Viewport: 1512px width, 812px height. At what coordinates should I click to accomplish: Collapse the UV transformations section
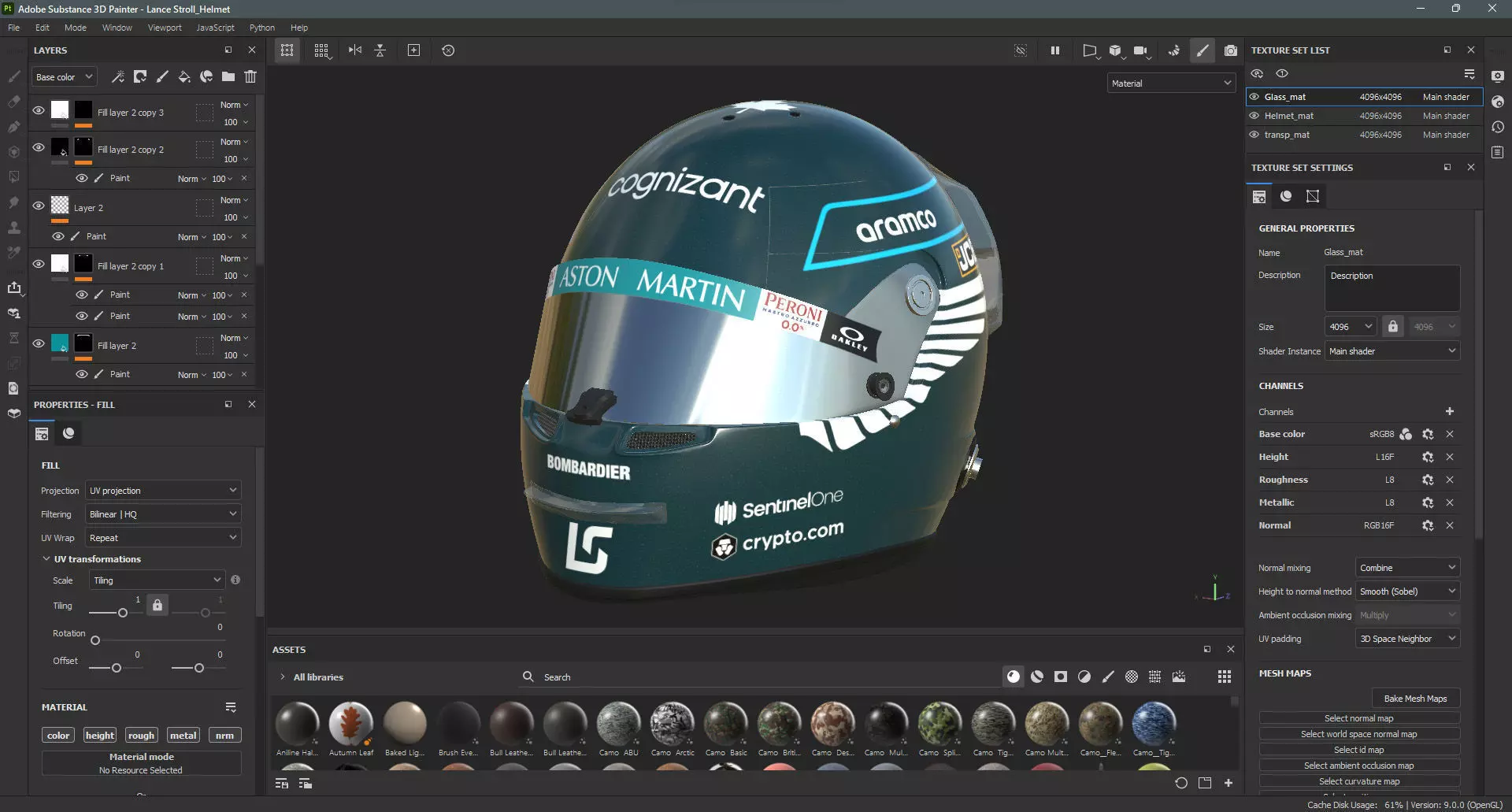click(x=46, y=558)
